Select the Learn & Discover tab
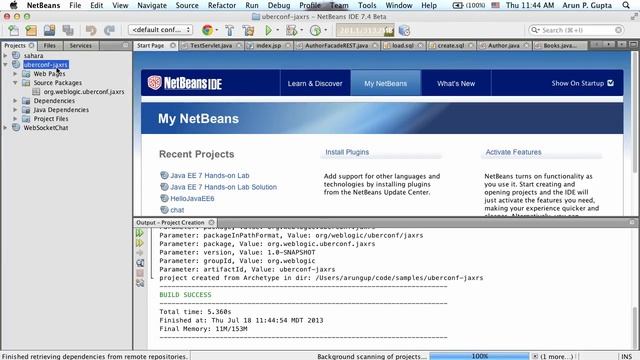 [x=315, y=83]
